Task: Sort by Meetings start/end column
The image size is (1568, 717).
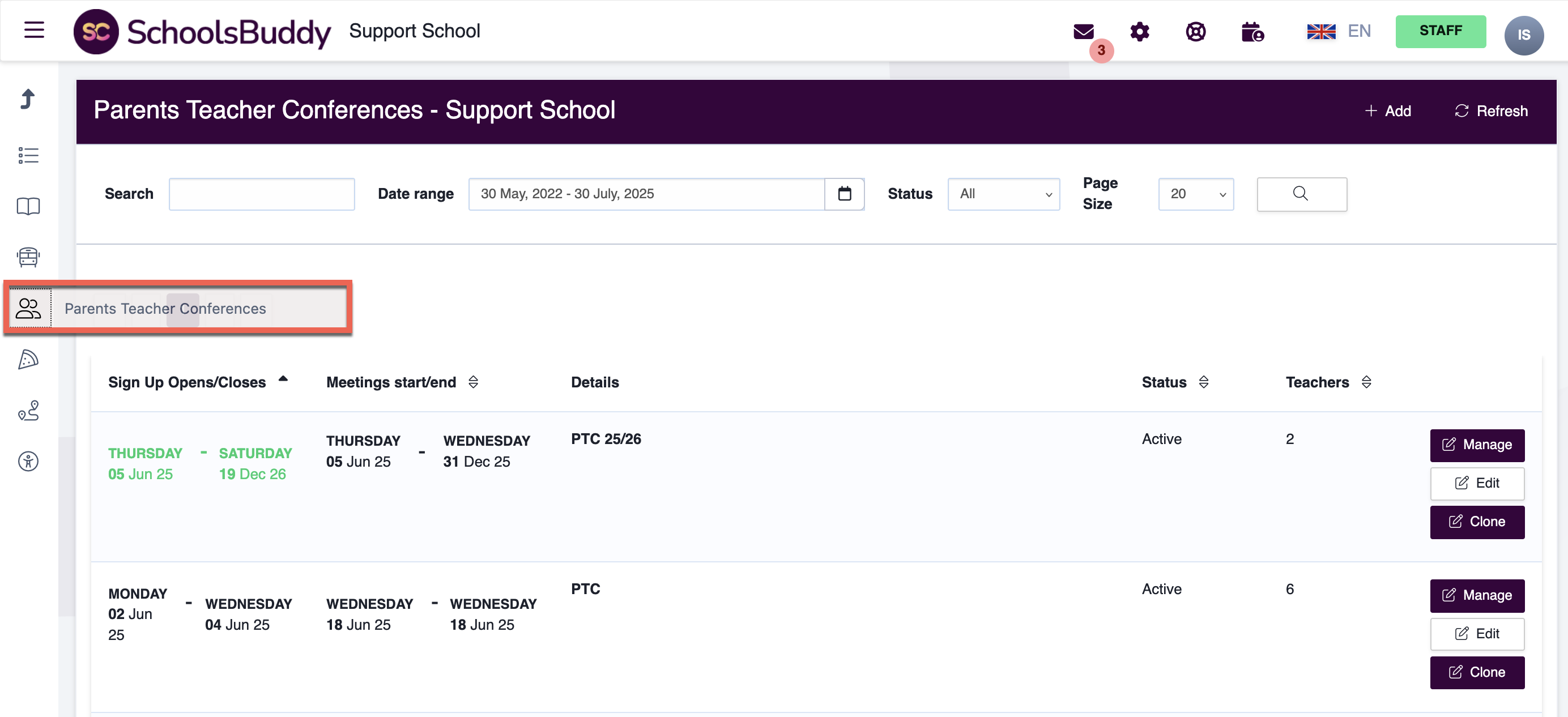Action: coord(473,382)
